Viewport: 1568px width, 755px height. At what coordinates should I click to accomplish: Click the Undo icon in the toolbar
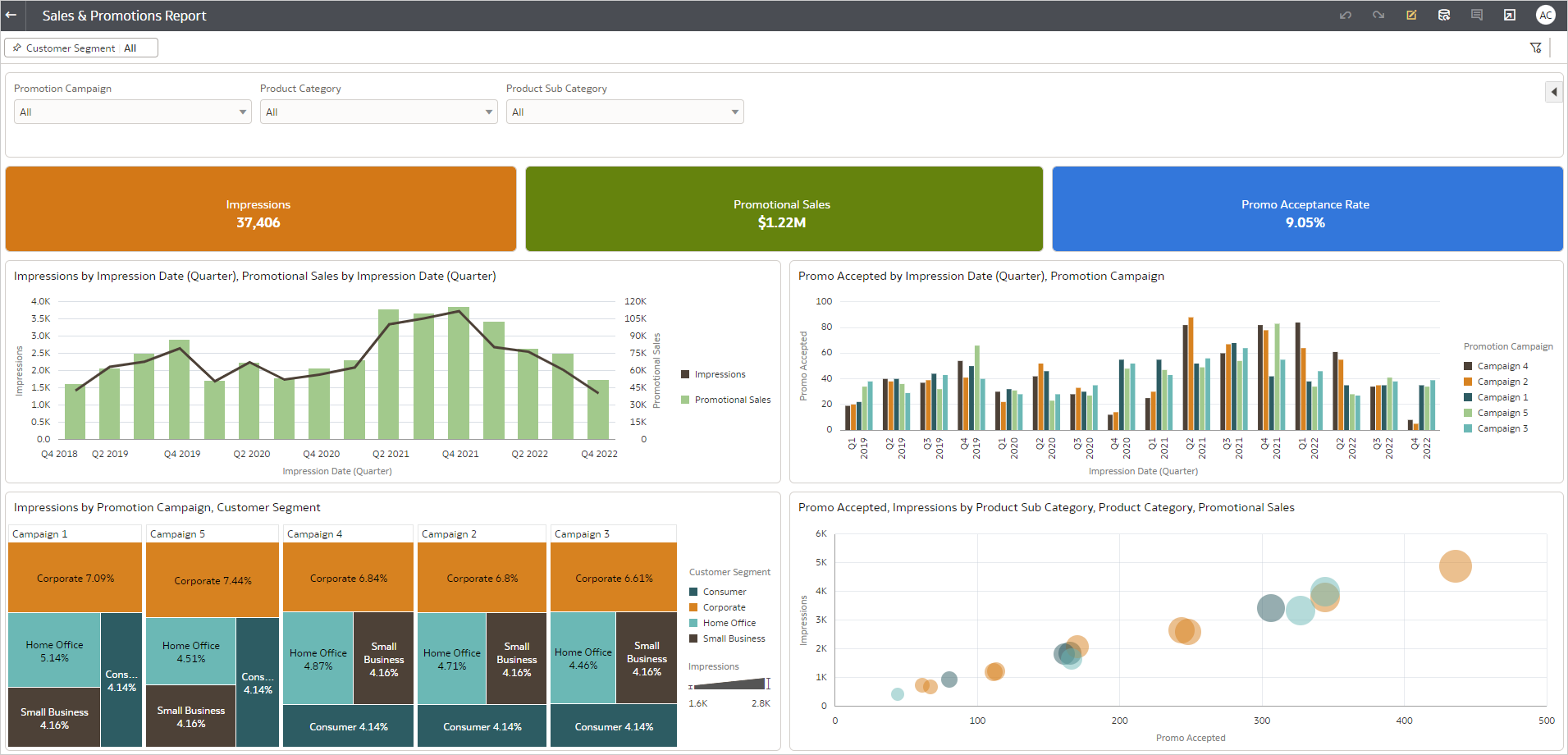[x=1346, y=15]
